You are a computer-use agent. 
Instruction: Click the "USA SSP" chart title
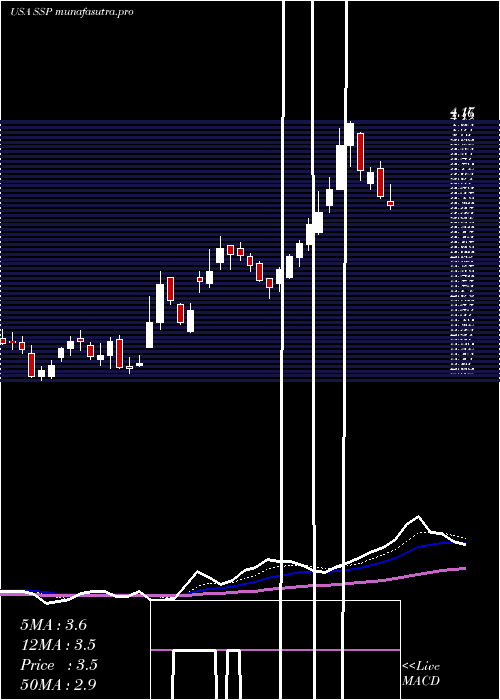click(x=32, y=12)
